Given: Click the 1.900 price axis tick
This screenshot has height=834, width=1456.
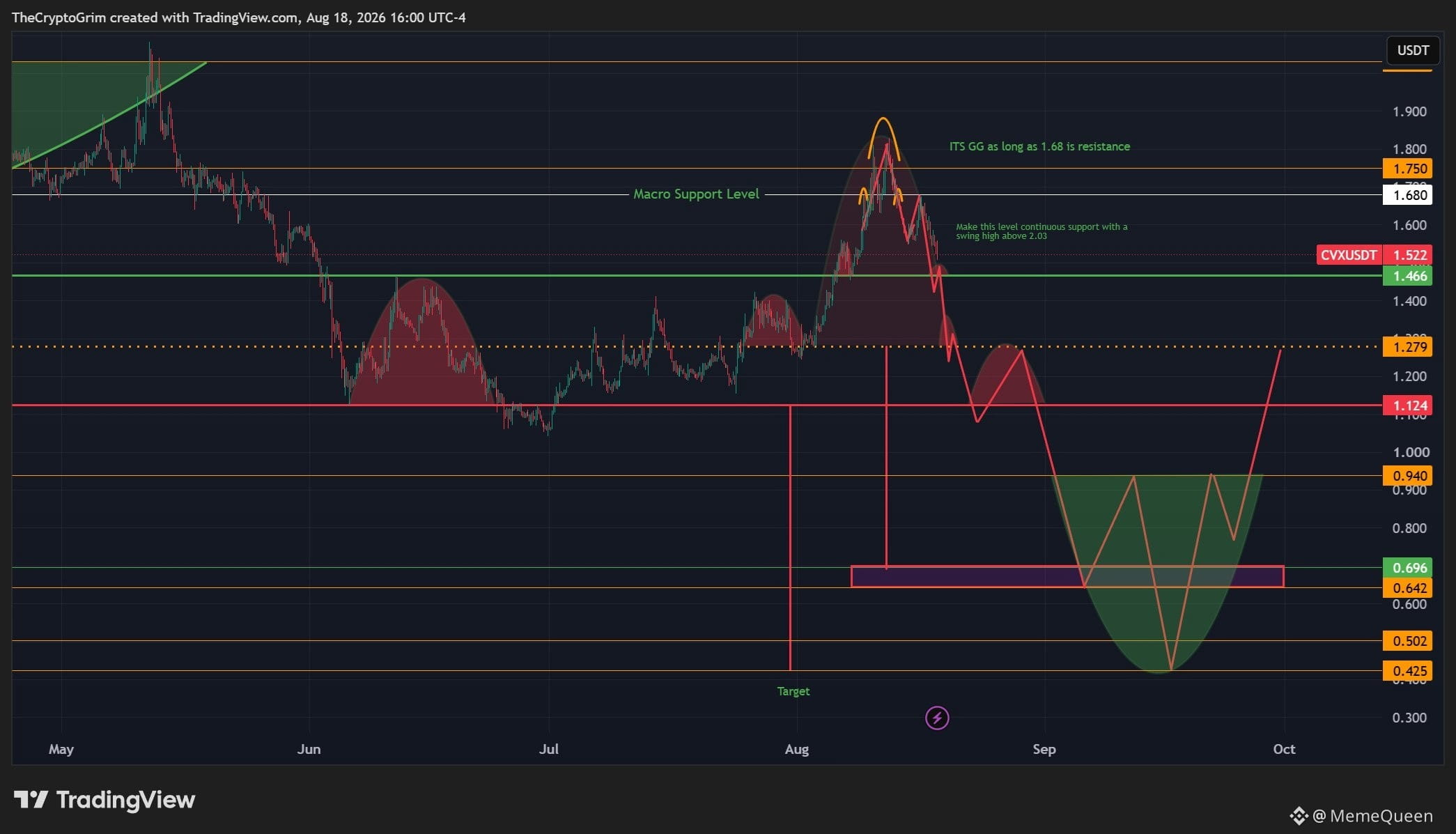Looking at the screenshot, I should click(1409, 111).
